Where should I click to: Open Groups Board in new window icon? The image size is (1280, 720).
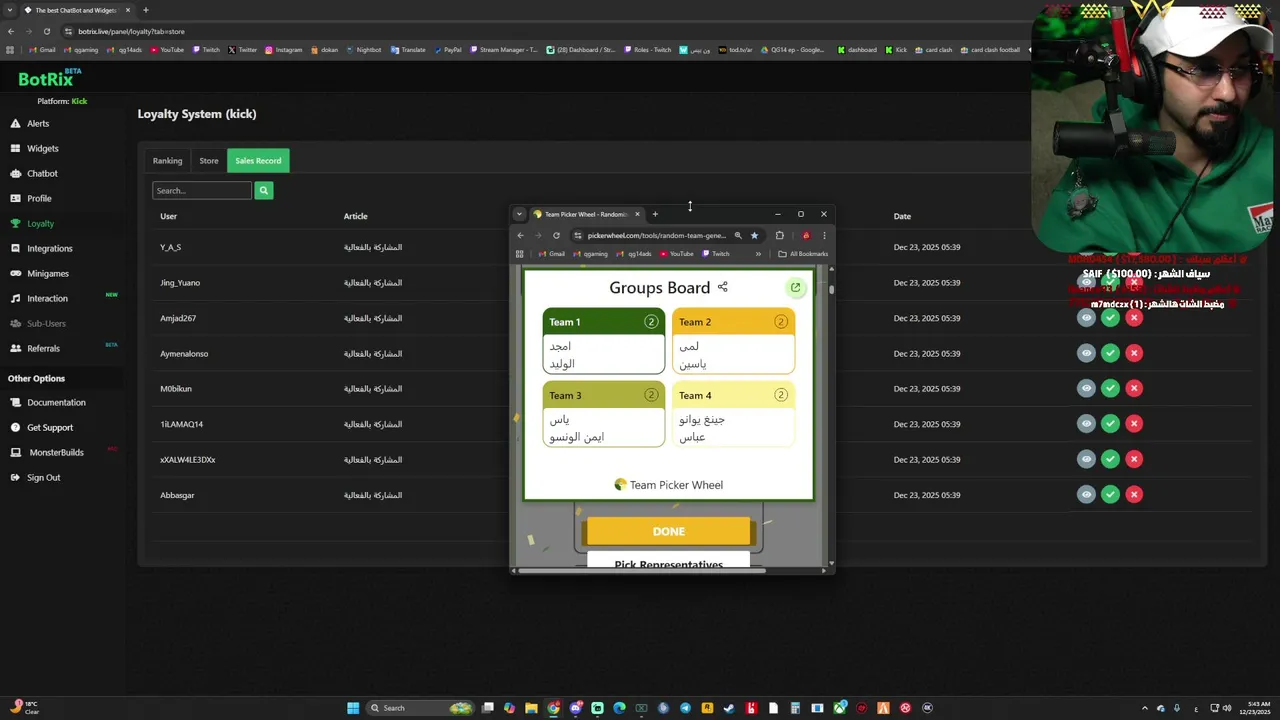pyautogui.click(x=796, y=288)
